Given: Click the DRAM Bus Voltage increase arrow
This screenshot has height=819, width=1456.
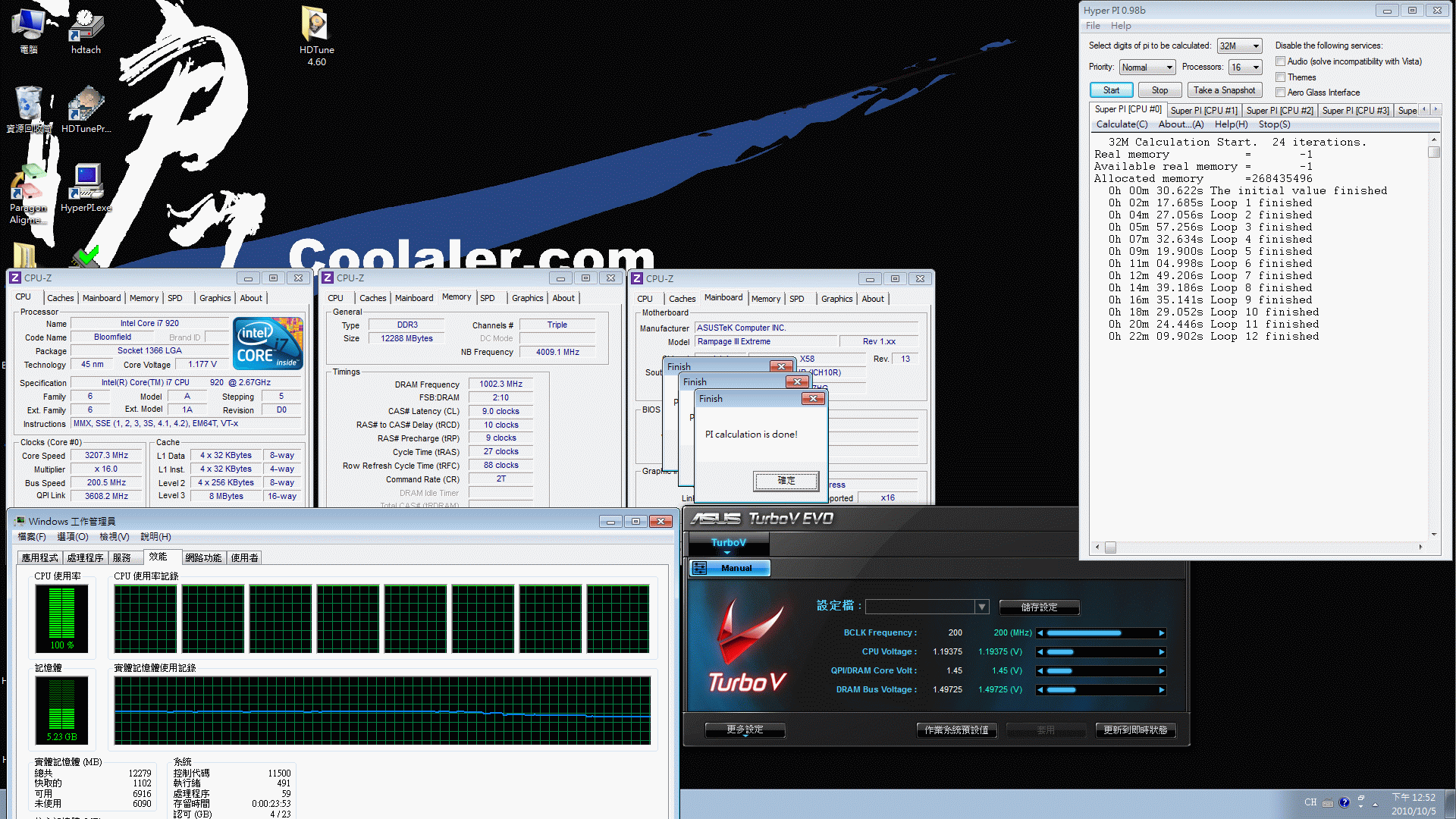Looking at the screenshot, I should click(x=1161, y=690).
